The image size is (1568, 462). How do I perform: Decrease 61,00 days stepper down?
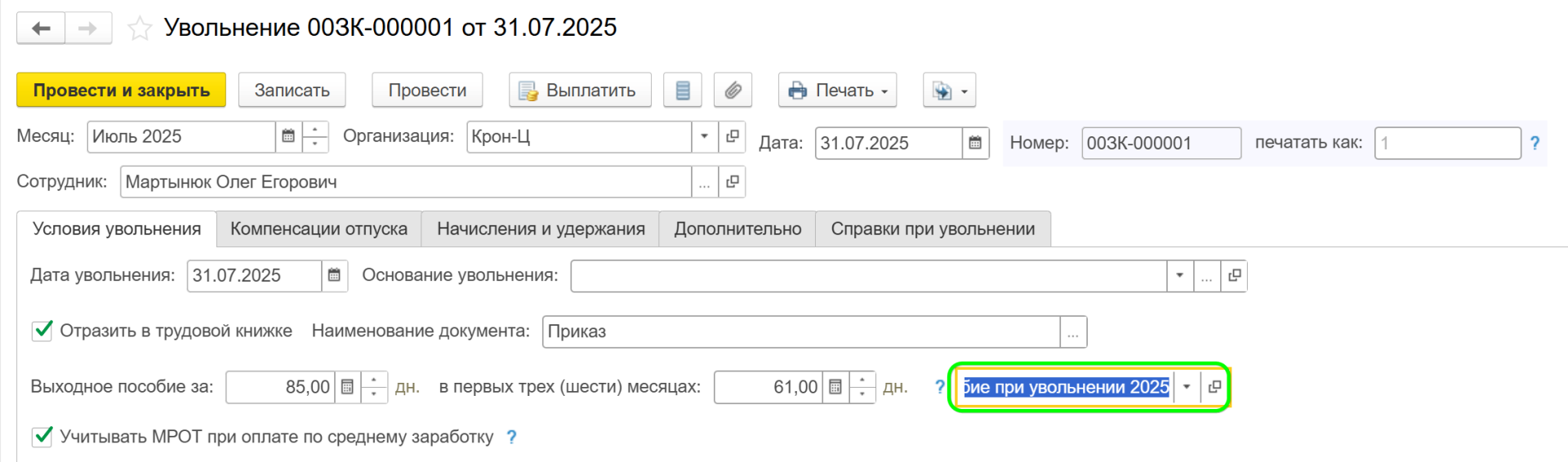862,395
